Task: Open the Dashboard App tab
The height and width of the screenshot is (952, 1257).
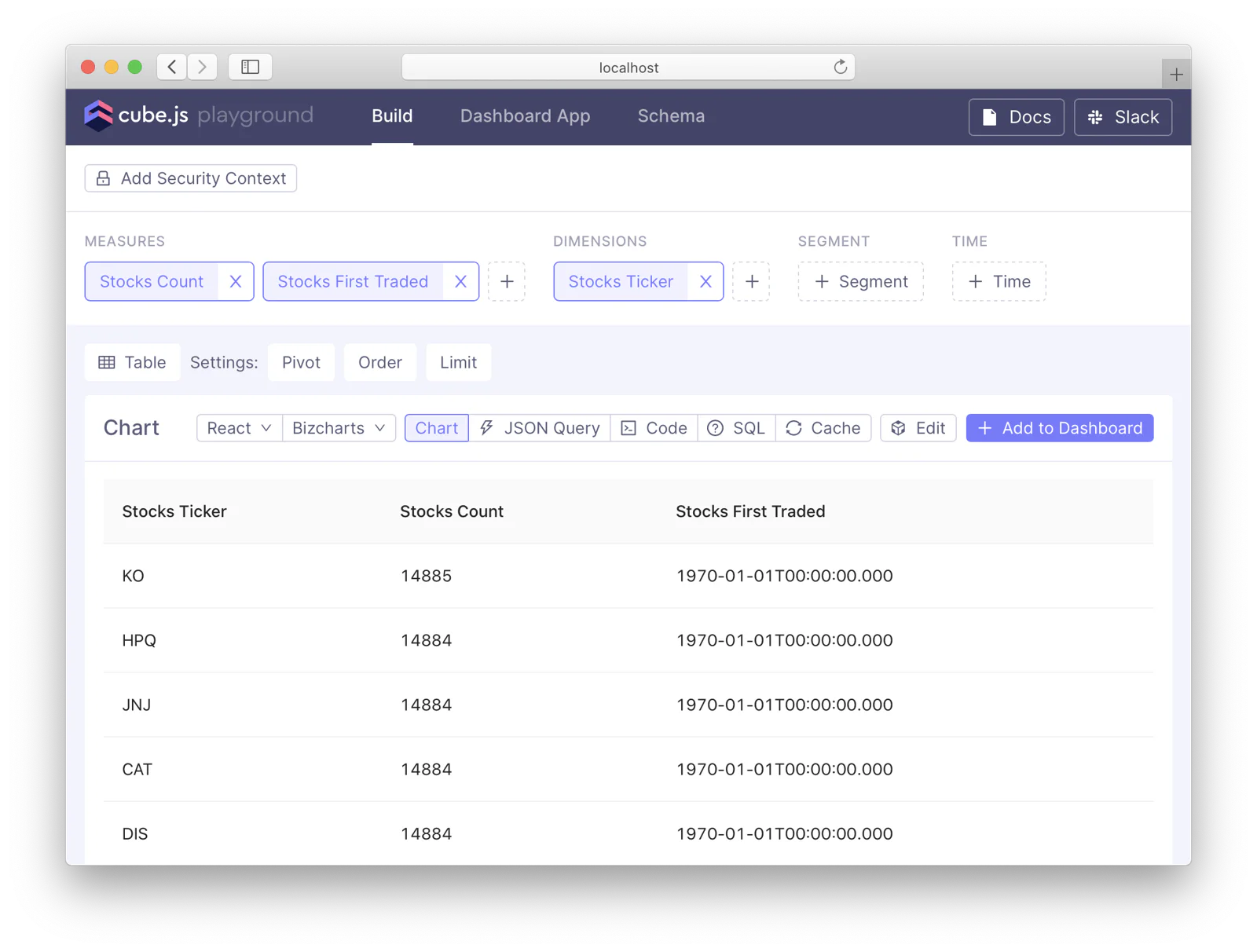Action: click(x=525, y=116)
